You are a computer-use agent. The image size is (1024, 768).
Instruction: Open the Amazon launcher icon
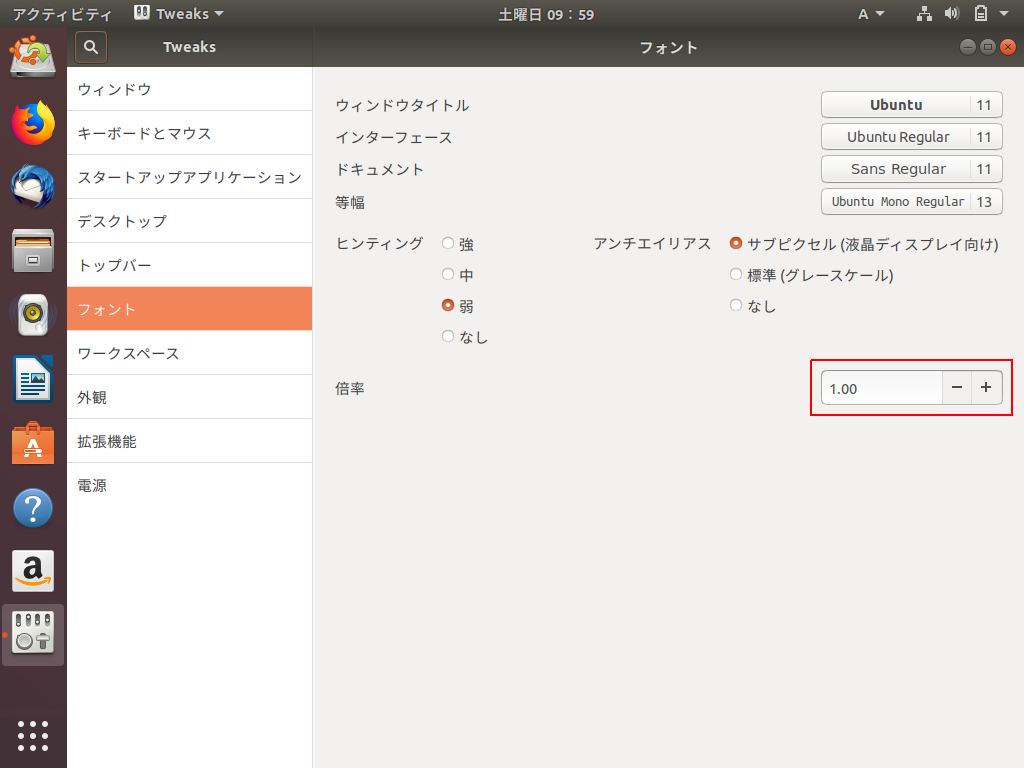[33, 570]
